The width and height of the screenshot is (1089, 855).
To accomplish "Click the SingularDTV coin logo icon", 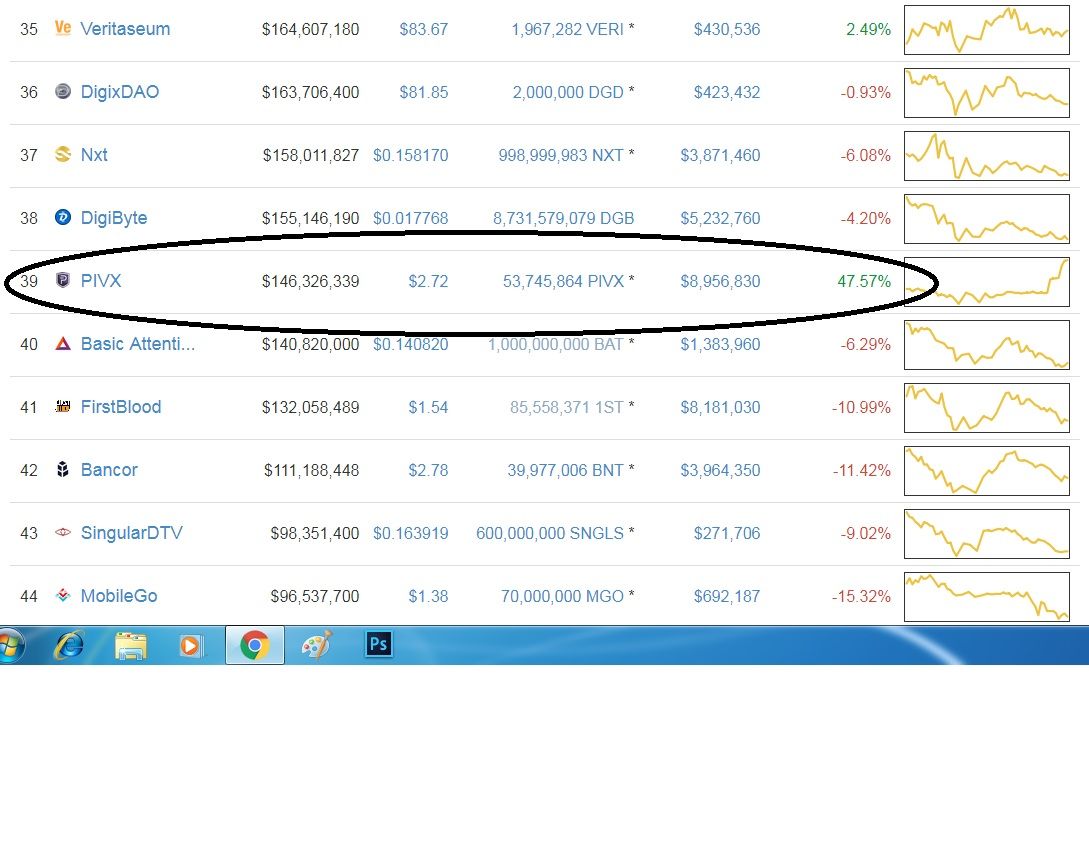I will [x=63, y=532].
